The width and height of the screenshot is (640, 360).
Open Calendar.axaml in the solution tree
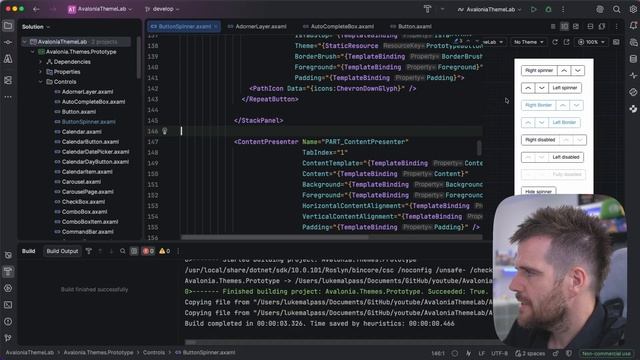pyautogui.click(x=82, y=132)
